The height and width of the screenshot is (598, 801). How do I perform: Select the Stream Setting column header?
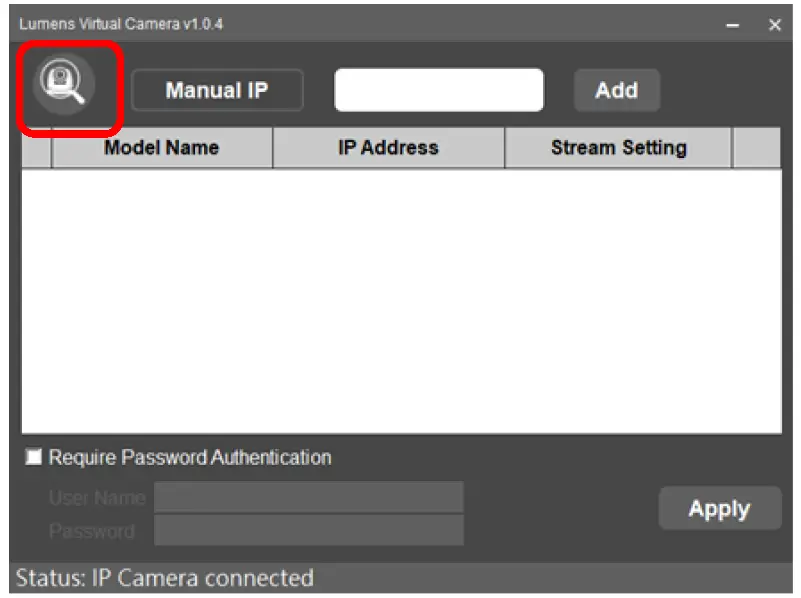pyautogui.click(x=618, y=148)
